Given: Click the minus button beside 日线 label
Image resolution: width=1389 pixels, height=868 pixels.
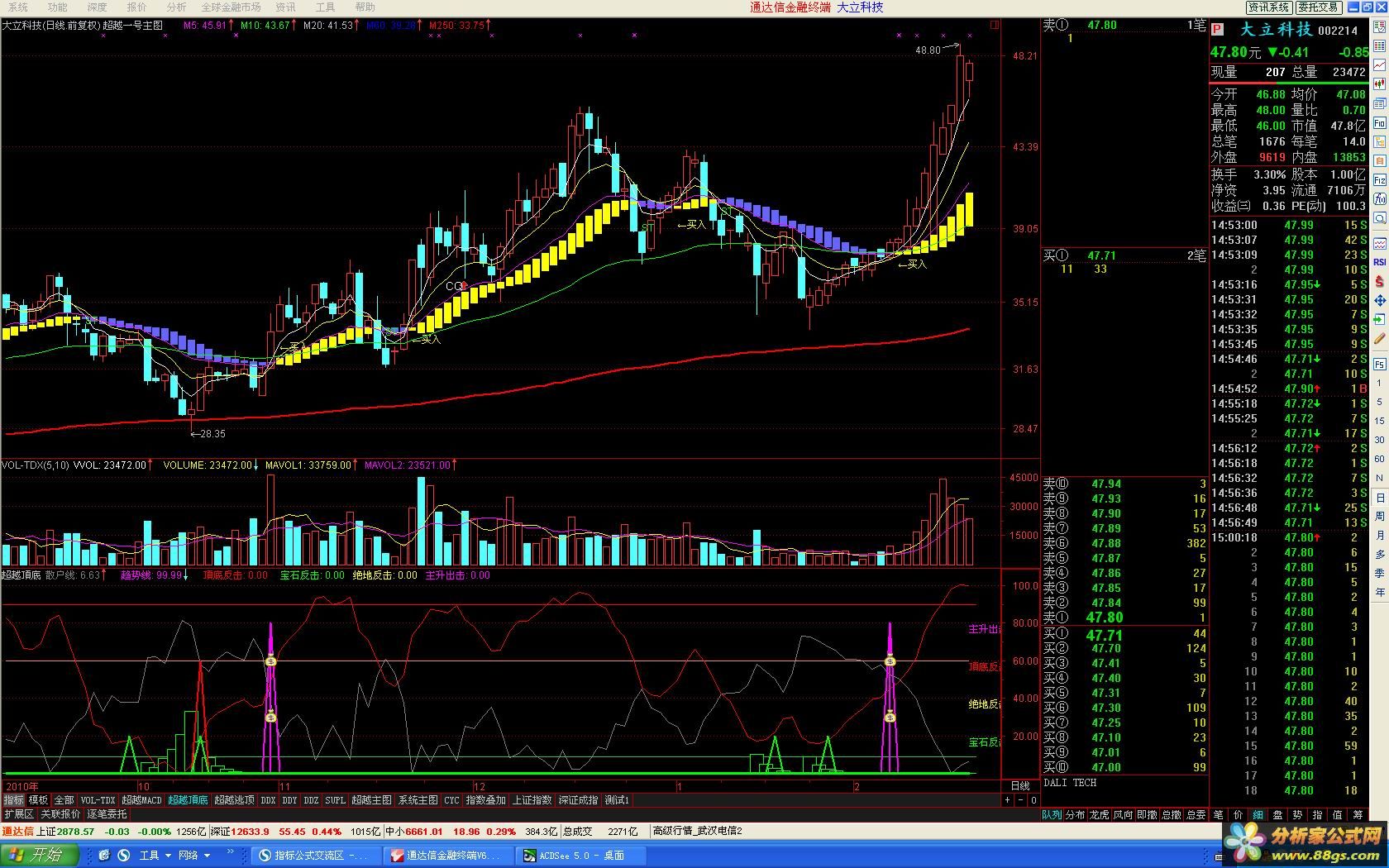Looking at the screenshot, I should (1020, 800).
